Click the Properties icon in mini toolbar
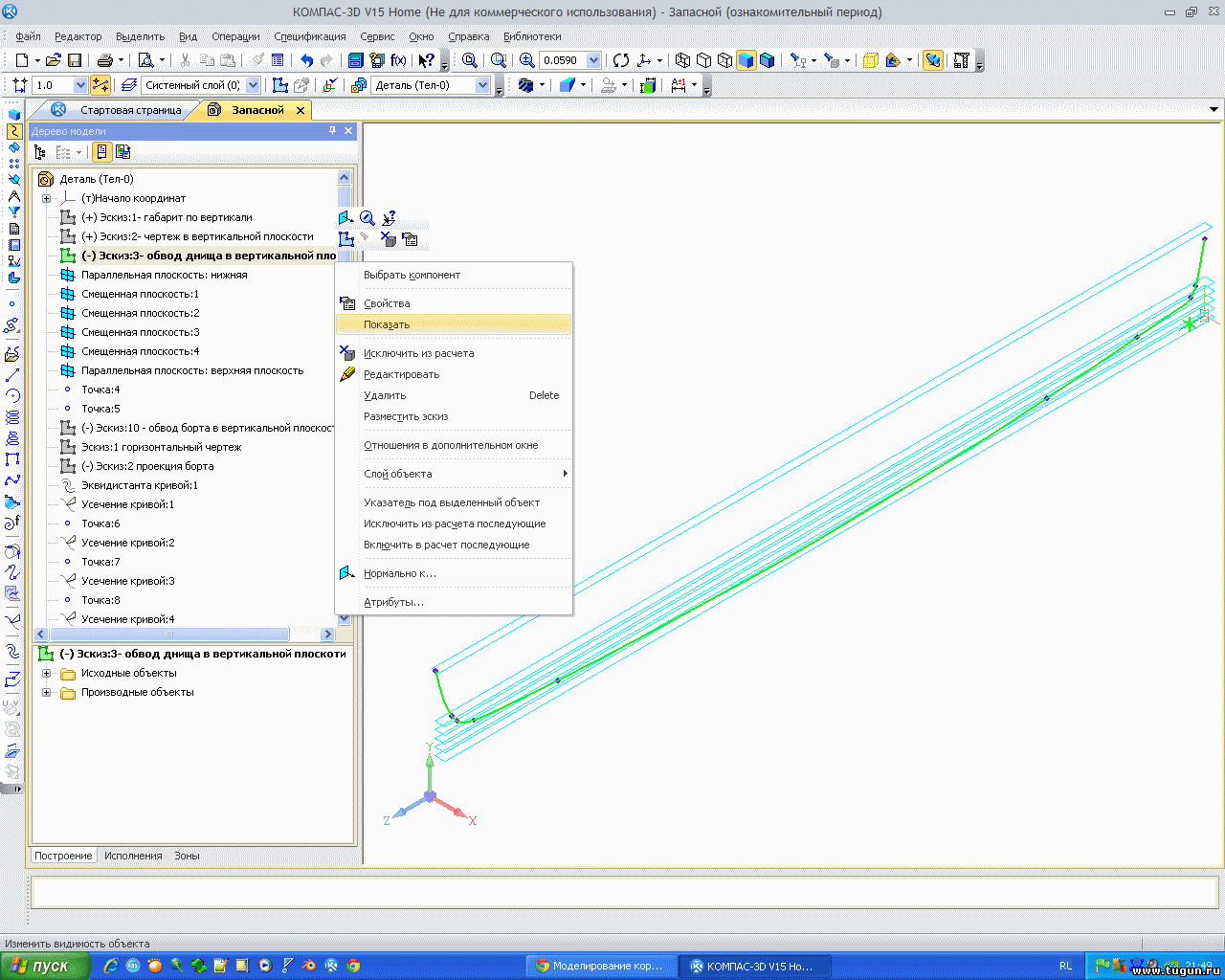Viewport: 1225px width, 980px height. pyautogui.click(x=410, y=239)
